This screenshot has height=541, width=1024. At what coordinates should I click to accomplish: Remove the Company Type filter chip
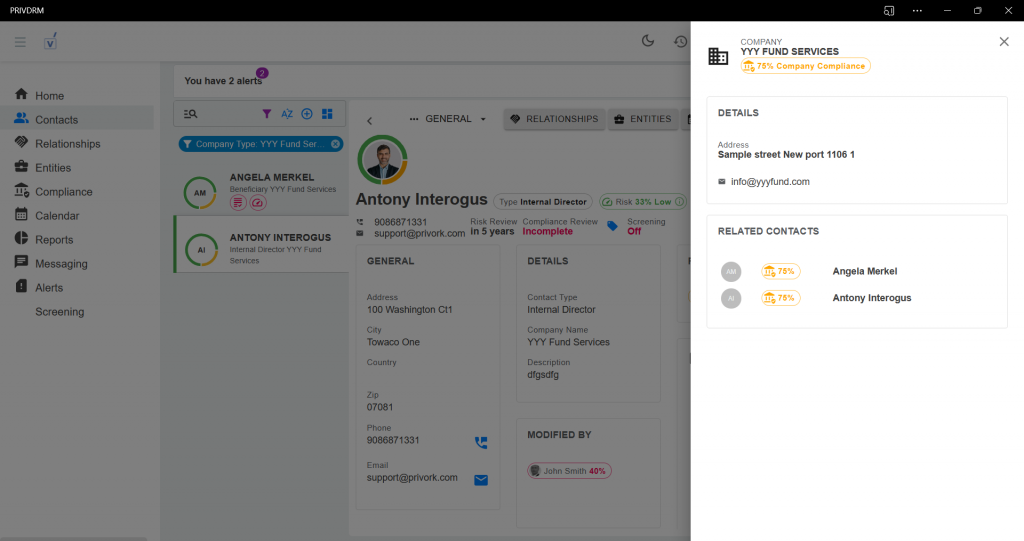click(335, 144)
